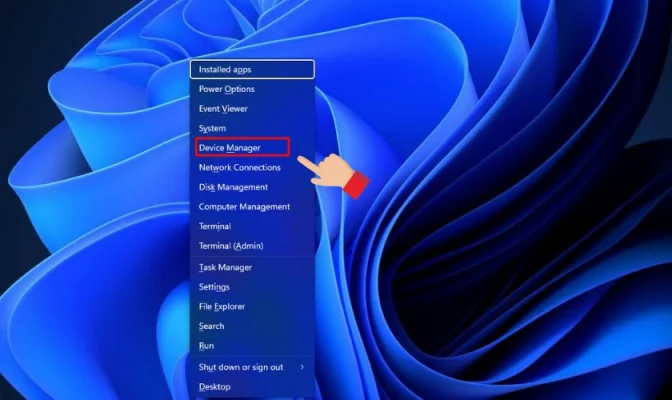Open the Run dialog entry
This screenshot has height=400, width=672.
206,346
